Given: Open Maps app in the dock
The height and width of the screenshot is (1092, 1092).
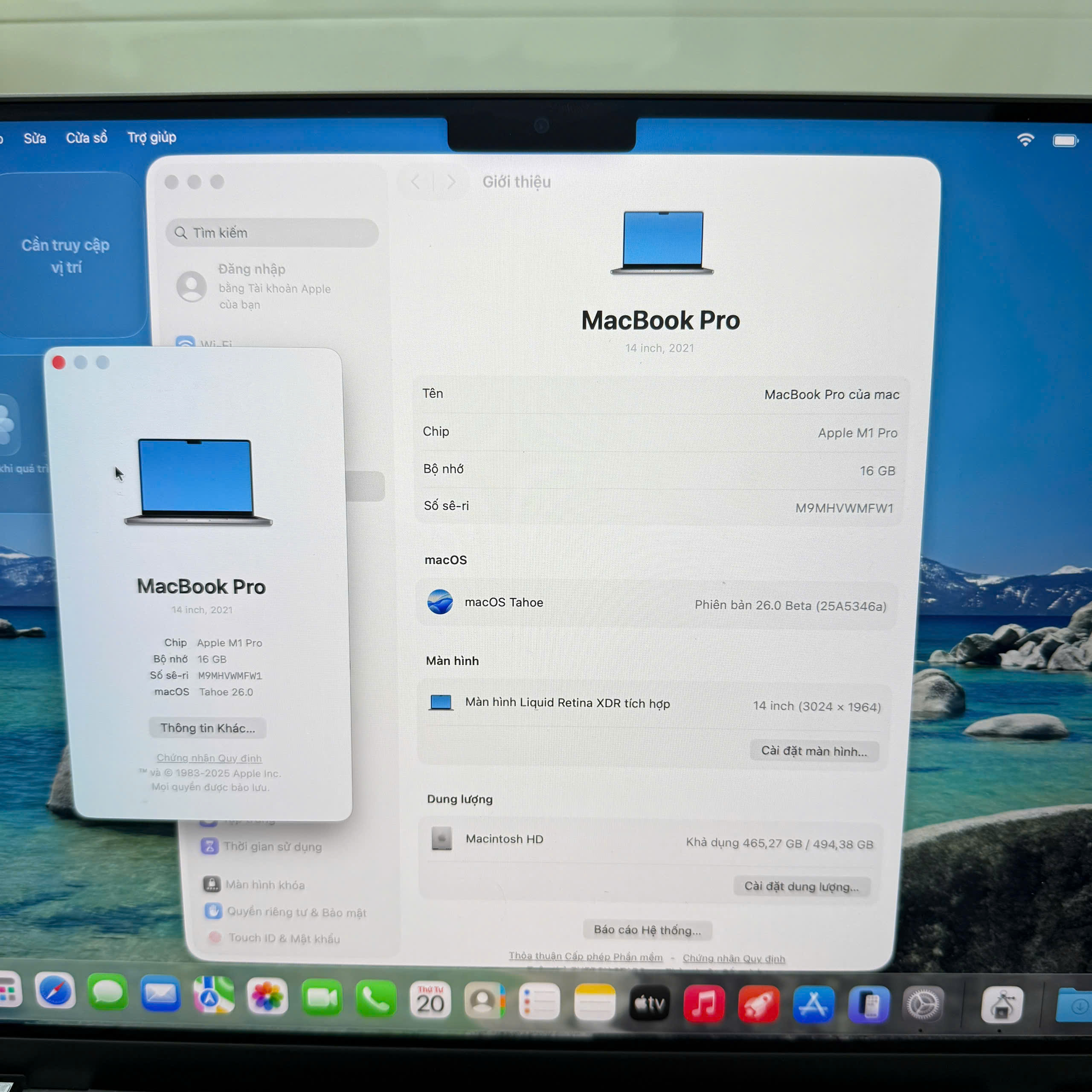Looking at the screenshot, I should [x=214, y=995].
